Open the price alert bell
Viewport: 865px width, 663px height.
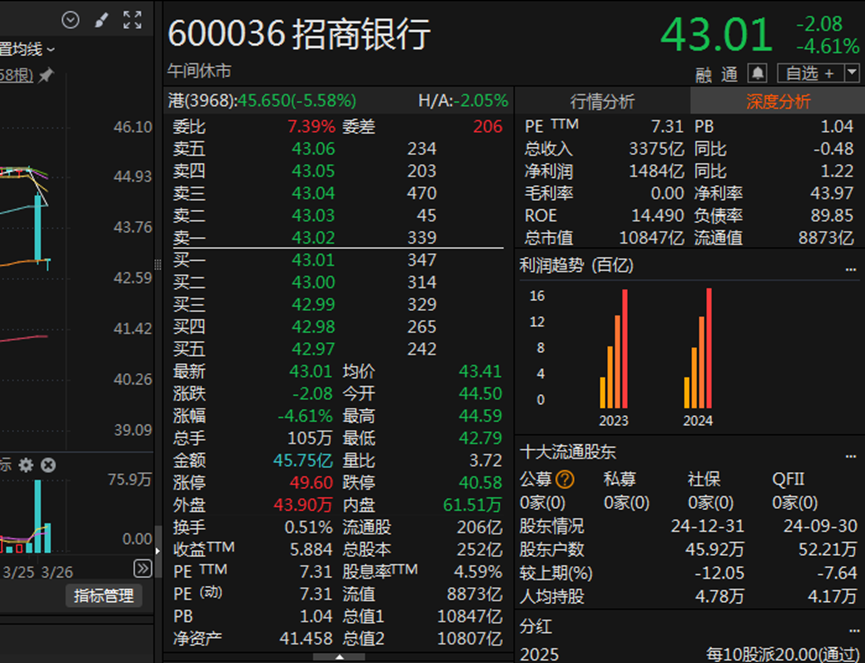coord(757,73)
